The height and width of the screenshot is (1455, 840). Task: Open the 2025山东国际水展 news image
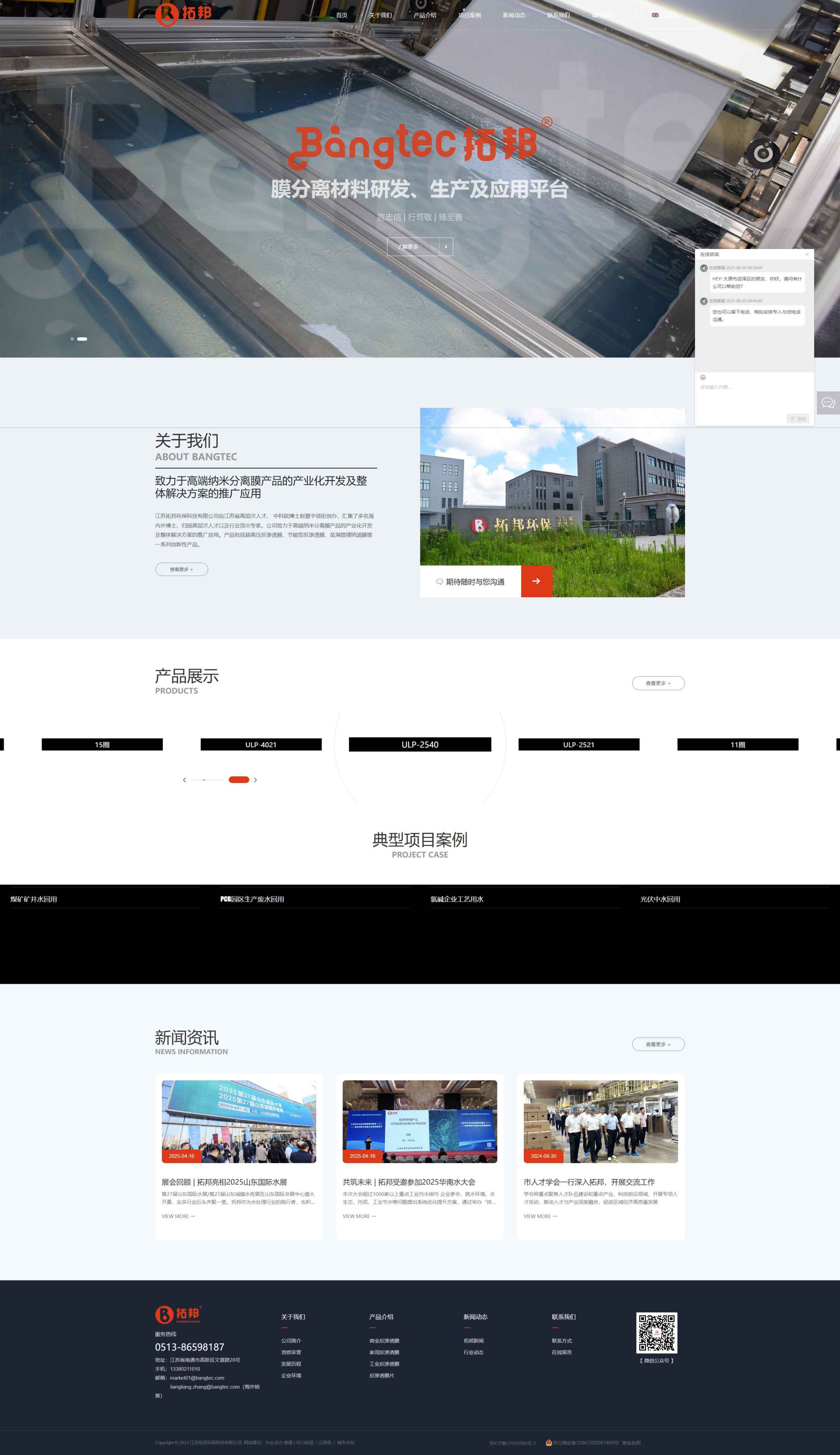point(239,1121)
